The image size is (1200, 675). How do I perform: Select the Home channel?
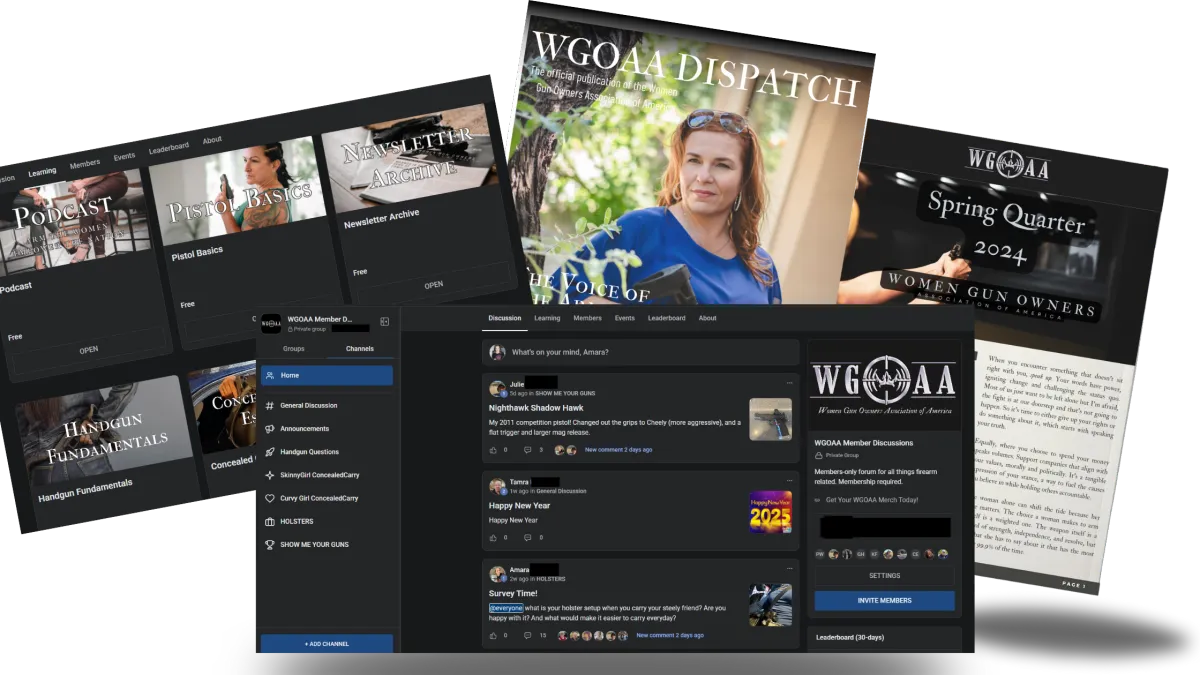tap(327, 375)
